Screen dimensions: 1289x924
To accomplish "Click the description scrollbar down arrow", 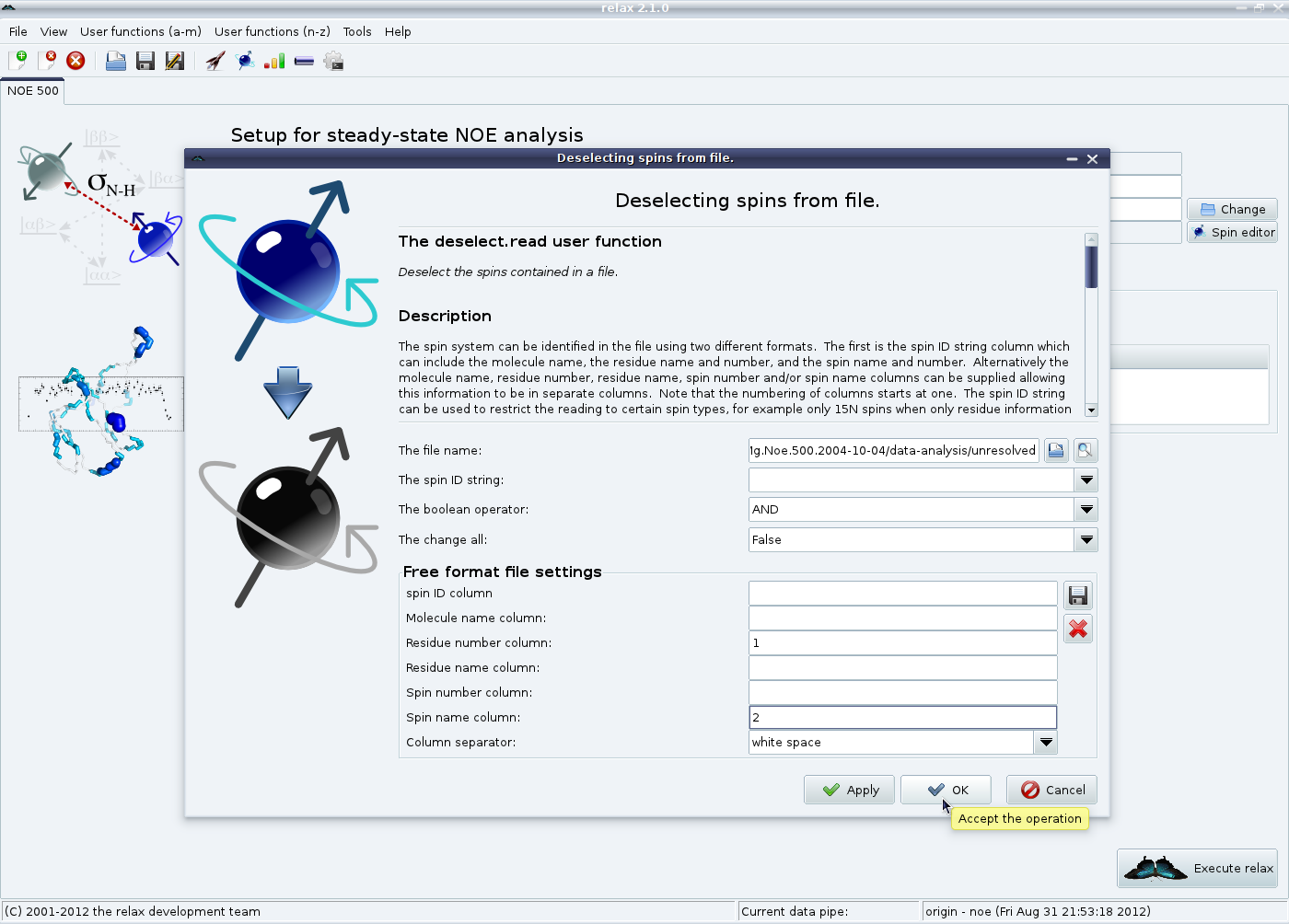I will (1091, 410).
